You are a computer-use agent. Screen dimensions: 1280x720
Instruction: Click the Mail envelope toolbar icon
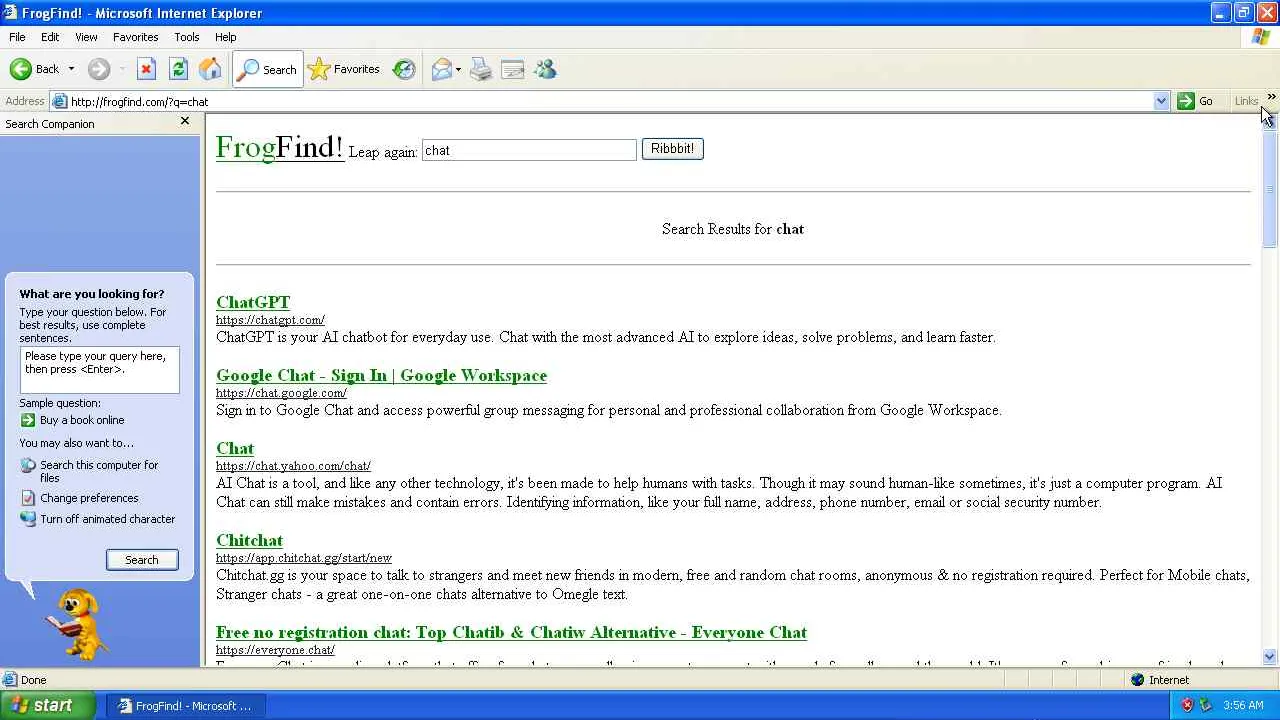coord(441,69)
